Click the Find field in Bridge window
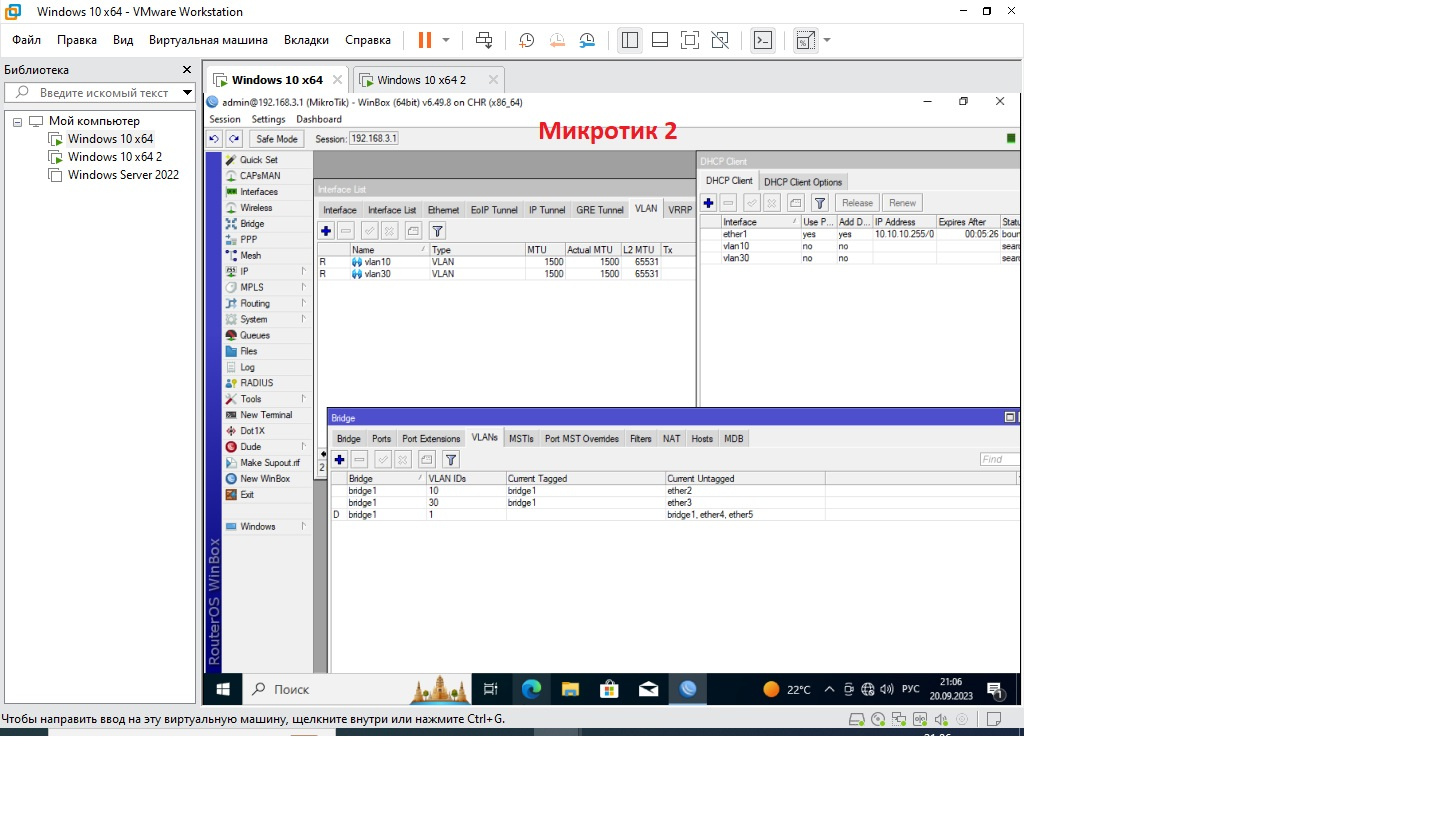Screen dimensions: 1438x820 coord(999,460)
